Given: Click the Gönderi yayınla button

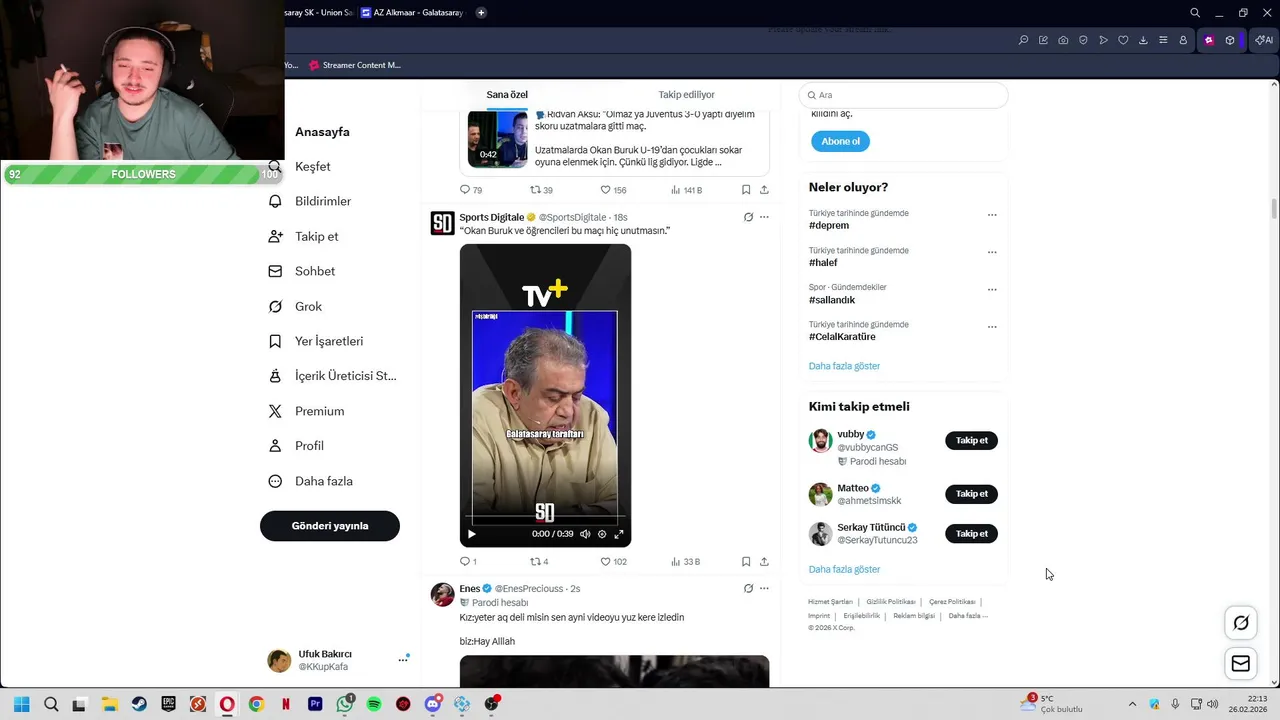Looking at the screenshot, I should (330, 526).
